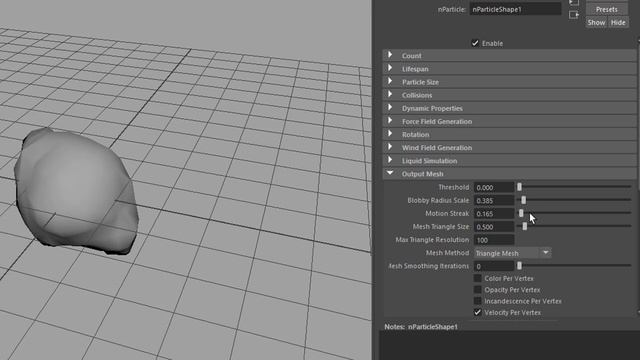
Task: Select the blobby mesh object in viewport
Action: pyautogui.click(x=76, y=192)
